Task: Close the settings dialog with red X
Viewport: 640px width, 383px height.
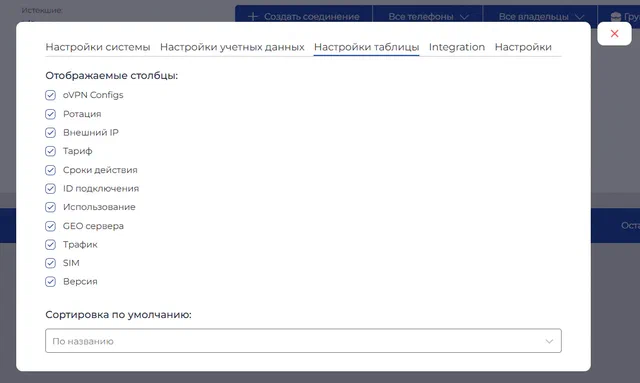Action: [614, 33]
